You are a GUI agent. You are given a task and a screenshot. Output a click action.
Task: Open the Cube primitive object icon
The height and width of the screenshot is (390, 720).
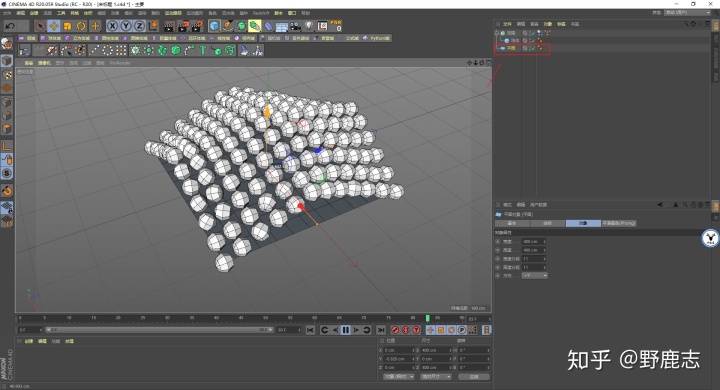pos(214,26)
